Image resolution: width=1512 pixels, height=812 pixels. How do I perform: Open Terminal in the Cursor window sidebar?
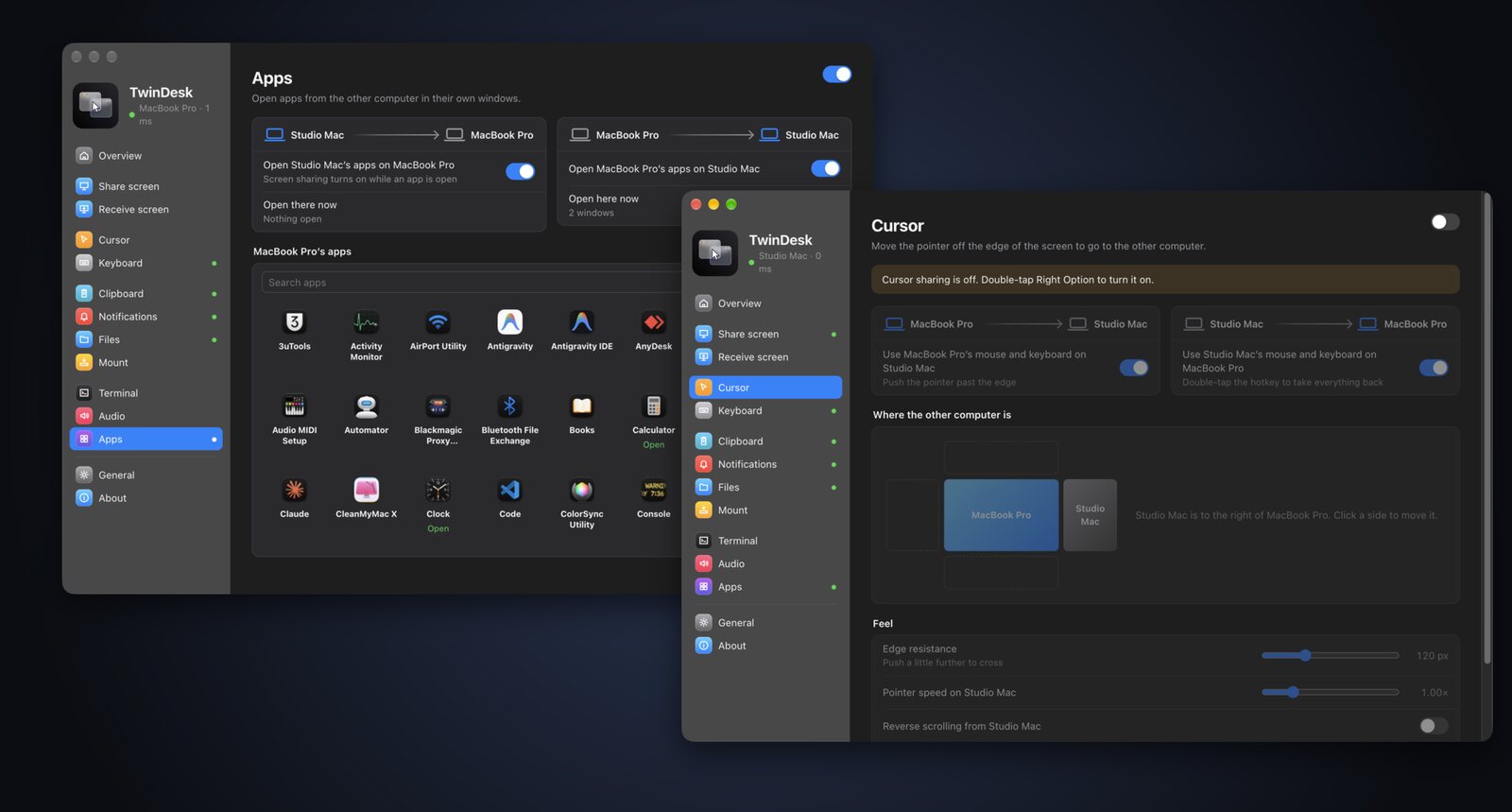pos(765,541)
